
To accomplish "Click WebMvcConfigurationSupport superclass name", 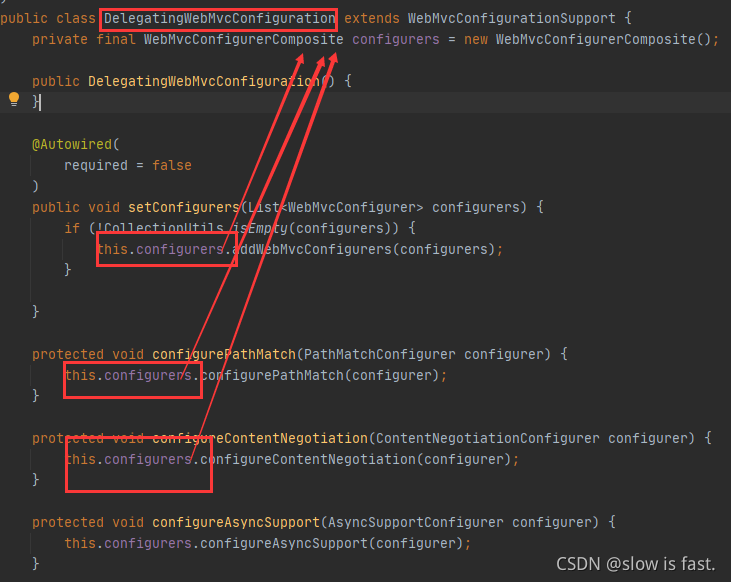I will (511, 19).
